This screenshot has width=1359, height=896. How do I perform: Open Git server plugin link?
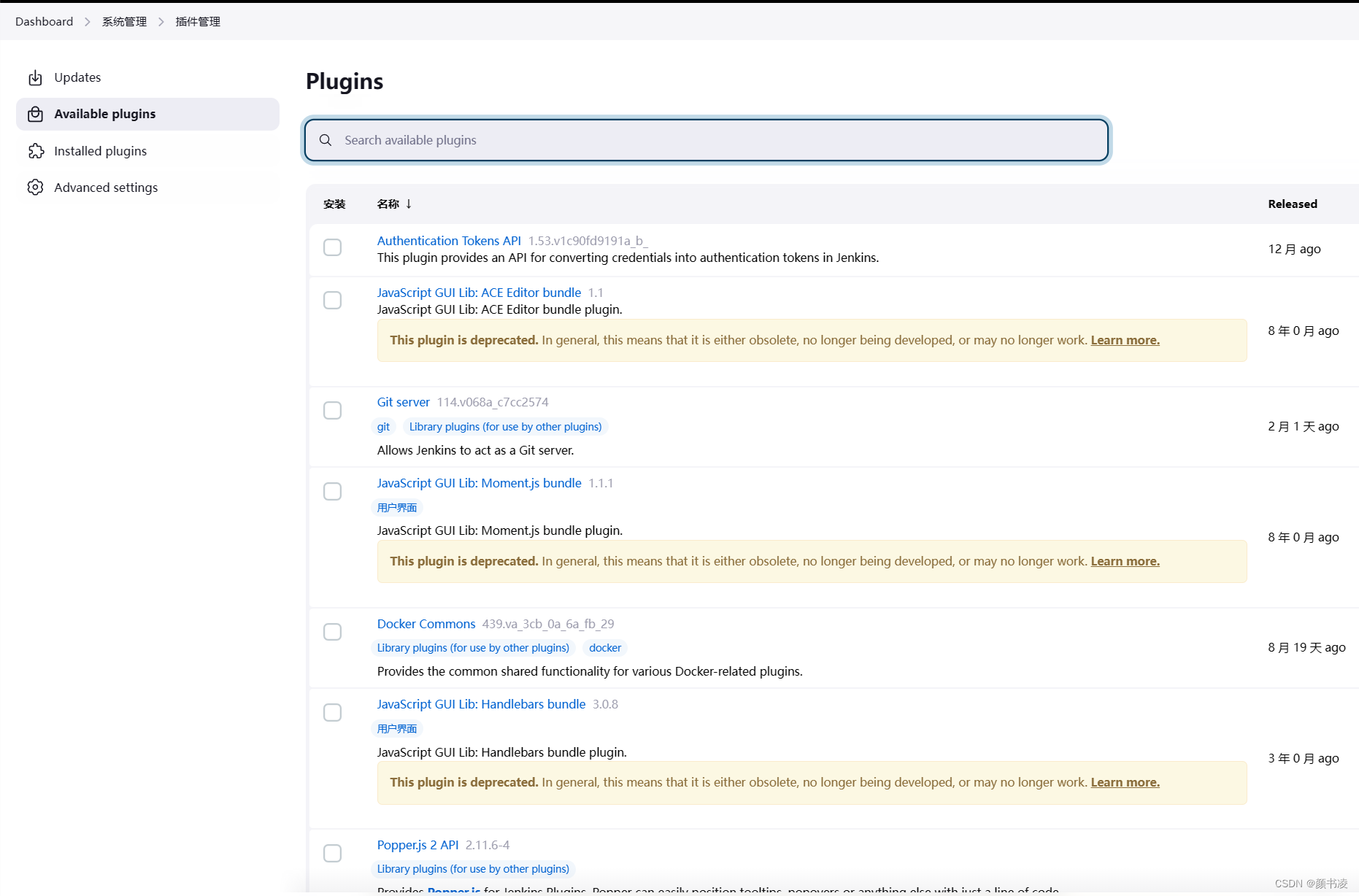[404, 402]
